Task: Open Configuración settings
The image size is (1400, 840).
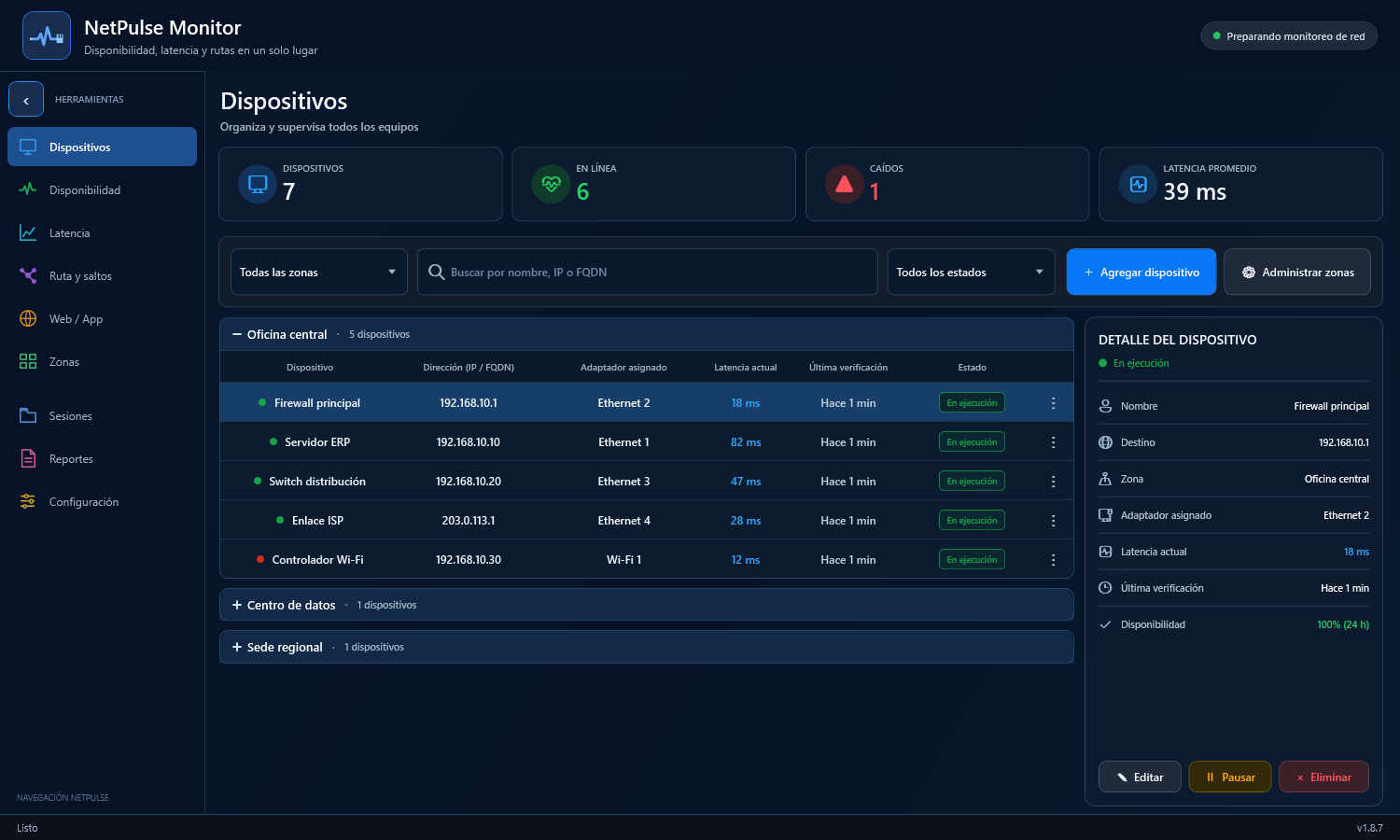Action: click(x=103, y=501)
